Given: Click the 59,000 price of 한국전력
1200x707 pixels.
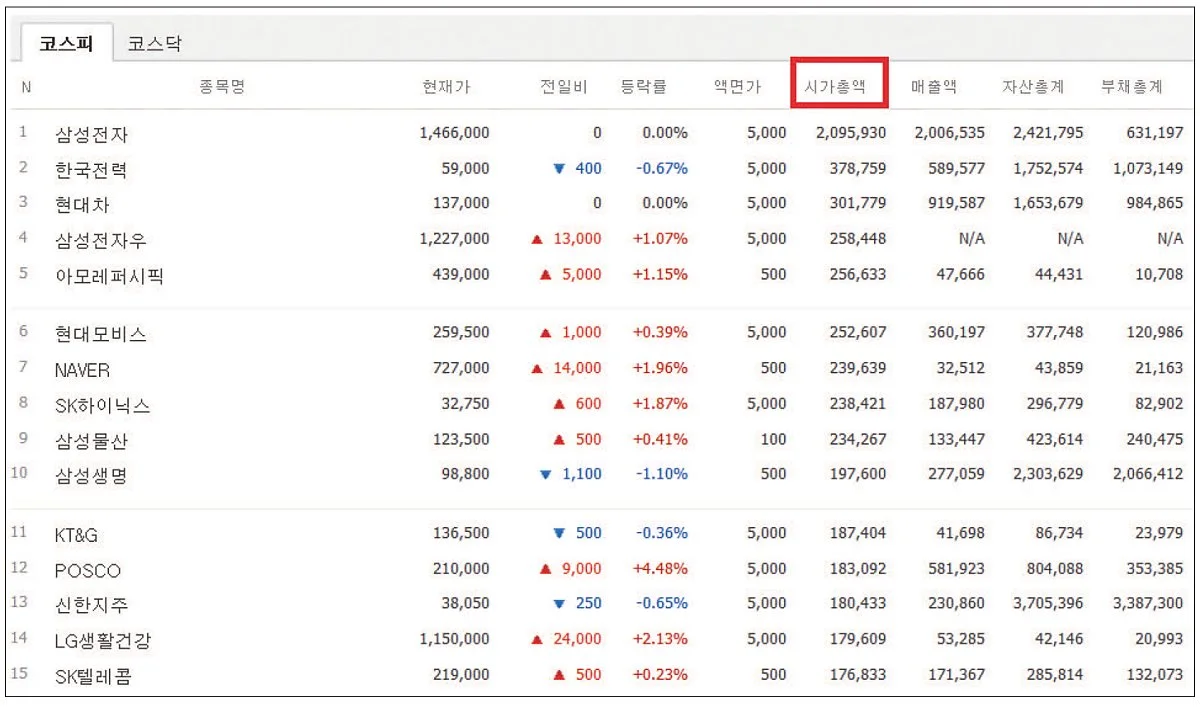Looking at the screenshot, I should 465,168.
